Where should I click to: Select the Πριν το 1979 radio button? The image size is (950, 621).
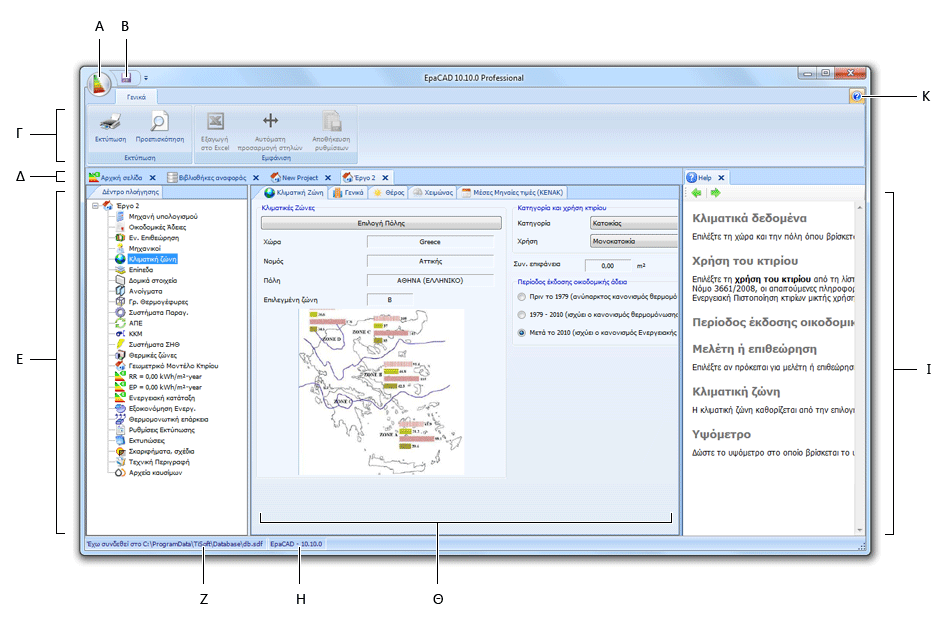coord(521,297)
